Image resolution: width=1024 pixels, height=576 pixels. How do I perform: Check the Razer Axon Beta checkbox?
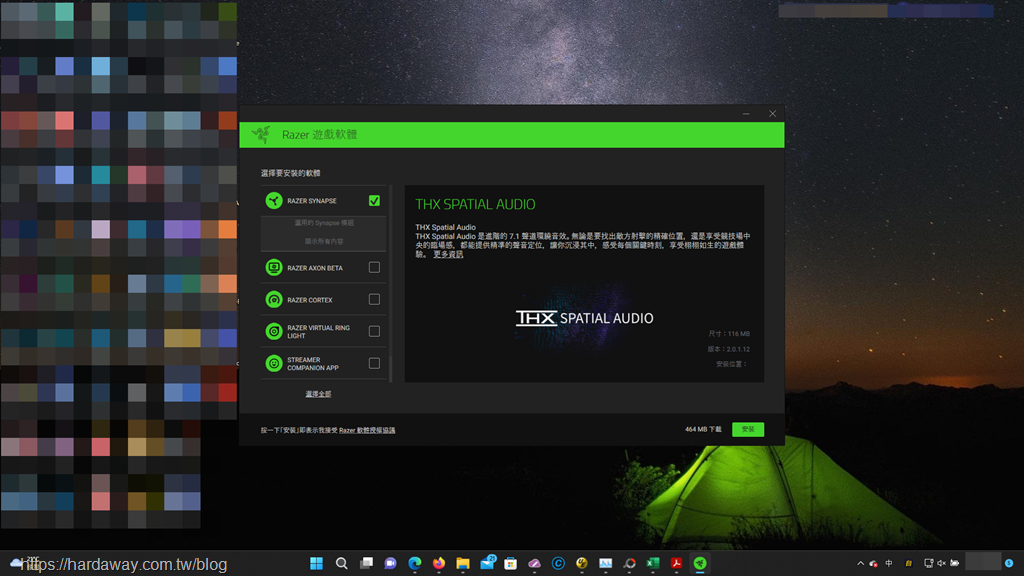coord(374,267)
